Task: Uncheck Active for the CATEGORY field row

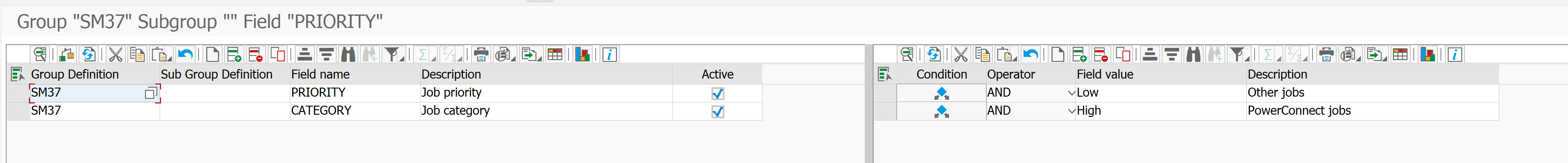Action: click(718, 112)
